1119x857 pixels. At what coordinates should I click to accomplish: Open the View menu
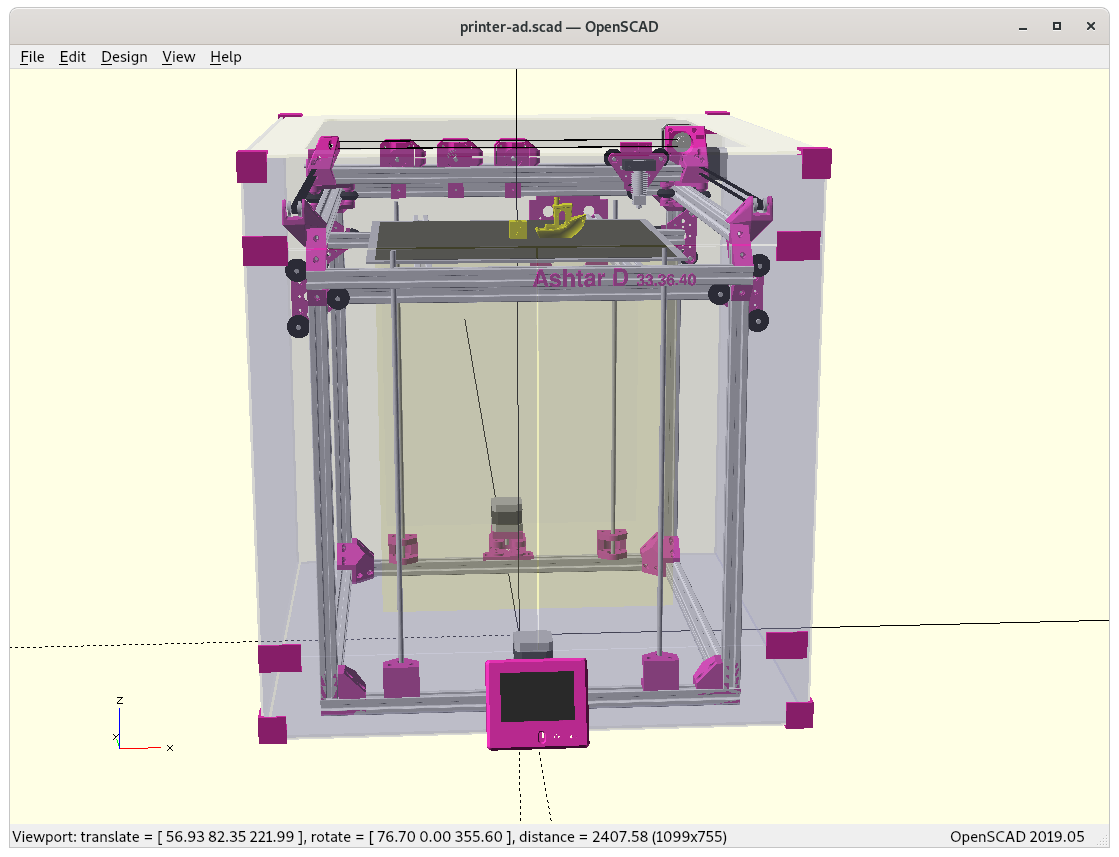point(178,57)
